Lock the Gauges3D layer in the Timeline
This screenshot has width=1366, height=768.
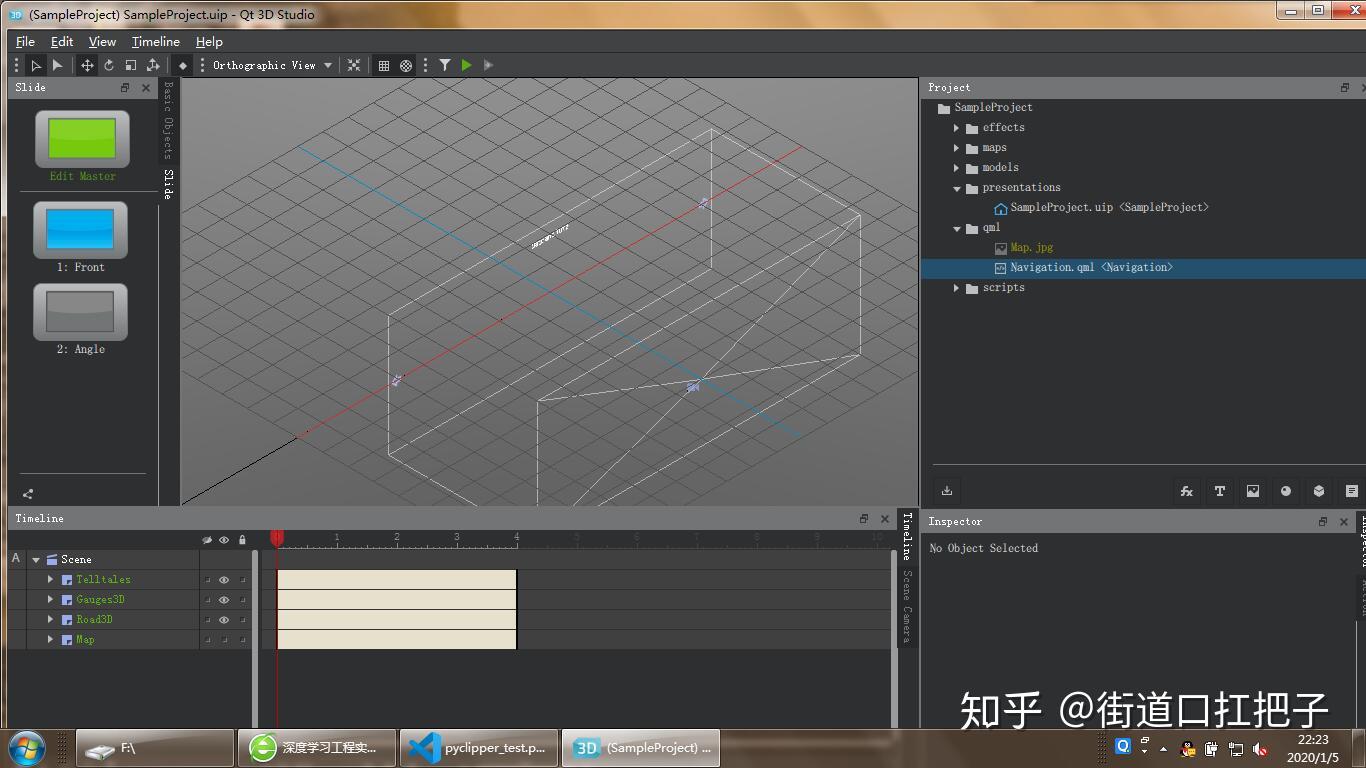tap(242, 599)
